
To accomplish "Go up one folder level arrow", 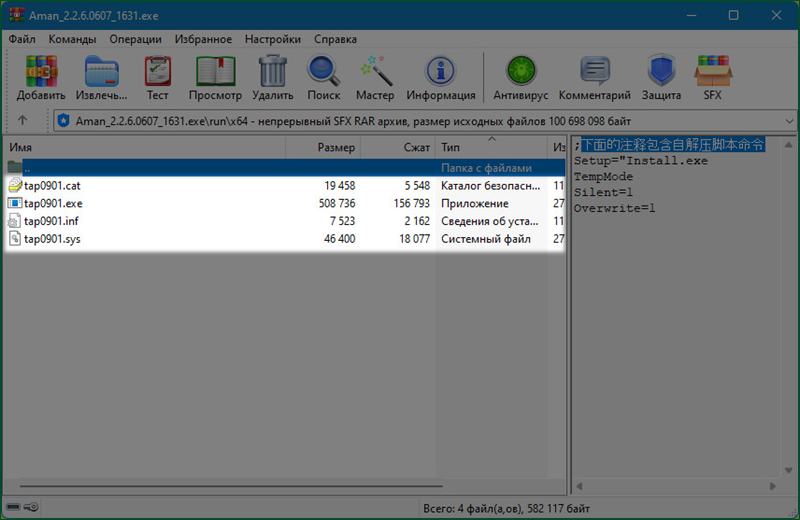I will point(22,120).
